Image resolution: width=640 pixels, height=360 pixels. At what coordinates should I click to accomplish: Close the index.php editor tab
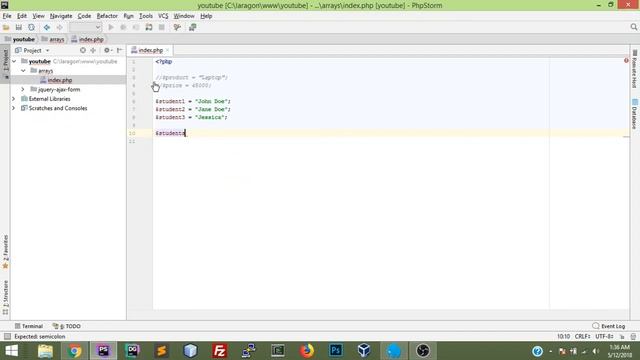167,50
